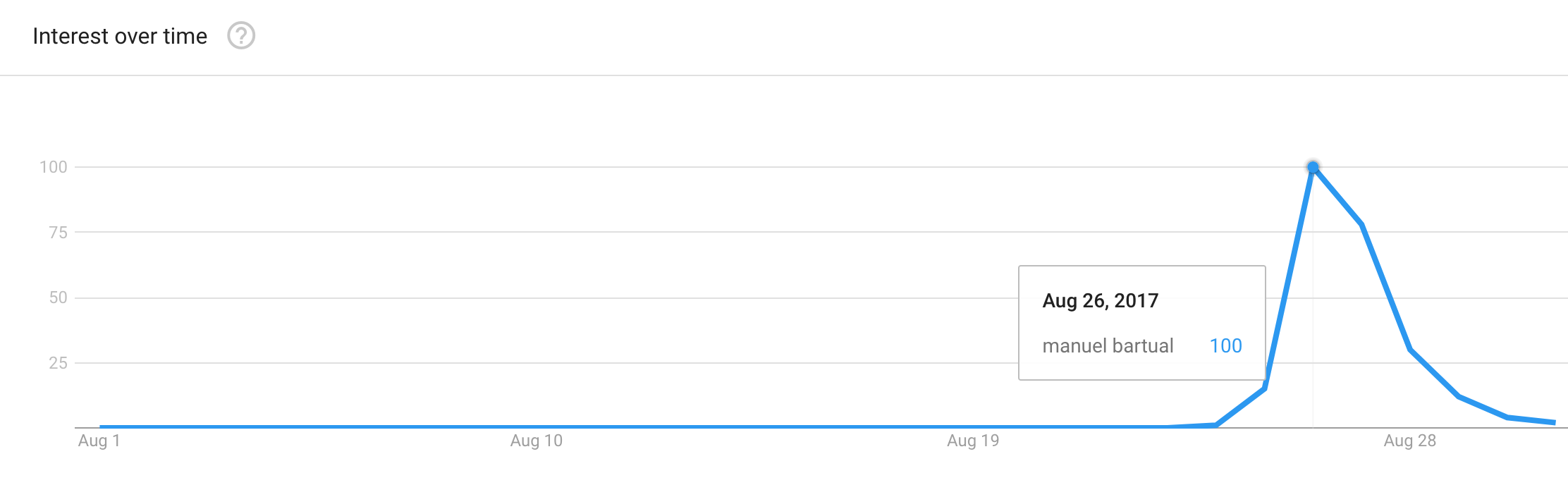Click the line vertex just before the peak
The height and width of the screenshot is (485, 1568).
pyautogui.click(x=1265, y=388)
